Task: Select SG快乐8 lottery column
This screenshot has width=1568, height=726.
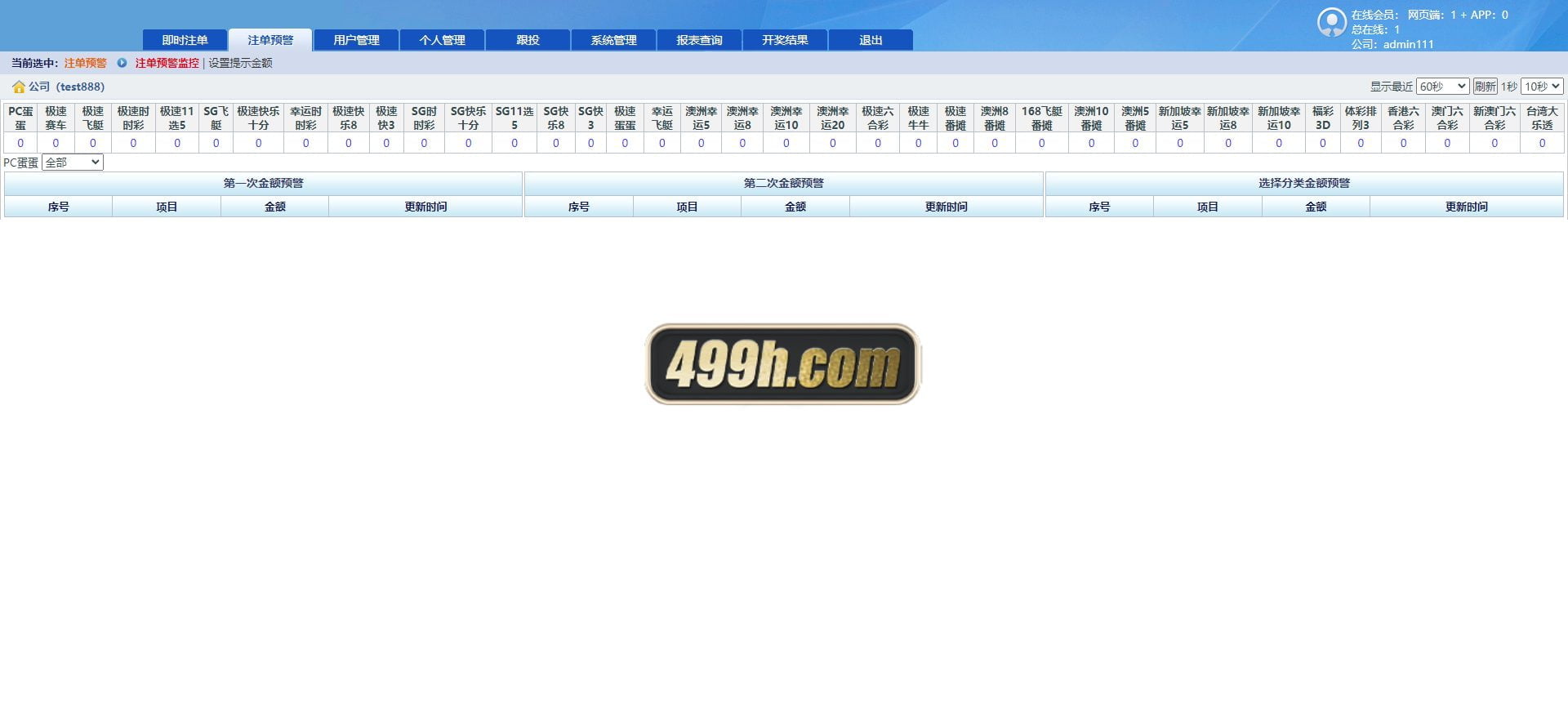Action: 556,118
